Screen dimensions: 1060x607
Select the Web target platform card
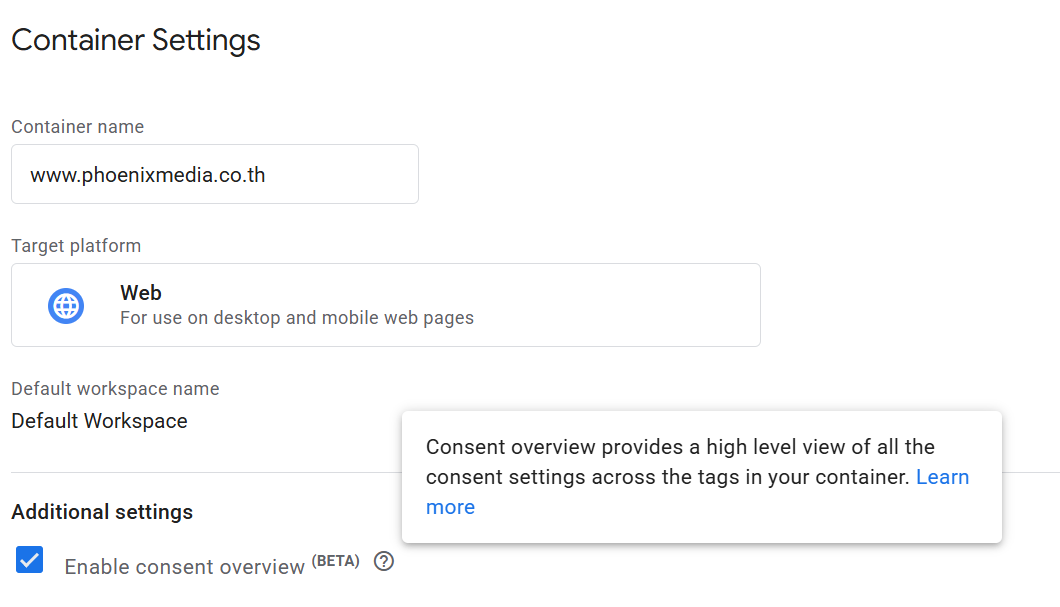(386, 306)
